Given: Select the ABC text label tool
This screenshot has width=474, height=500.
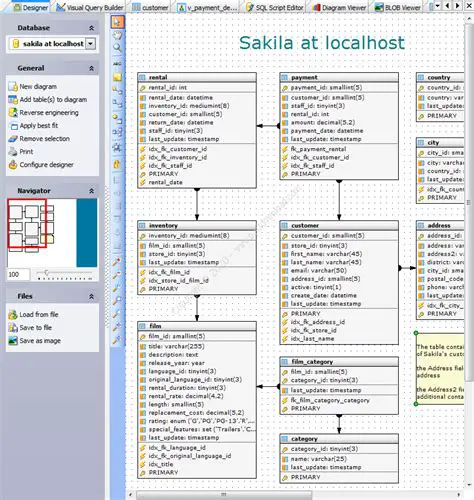Looking at the screenshot, I should point(117,63).
